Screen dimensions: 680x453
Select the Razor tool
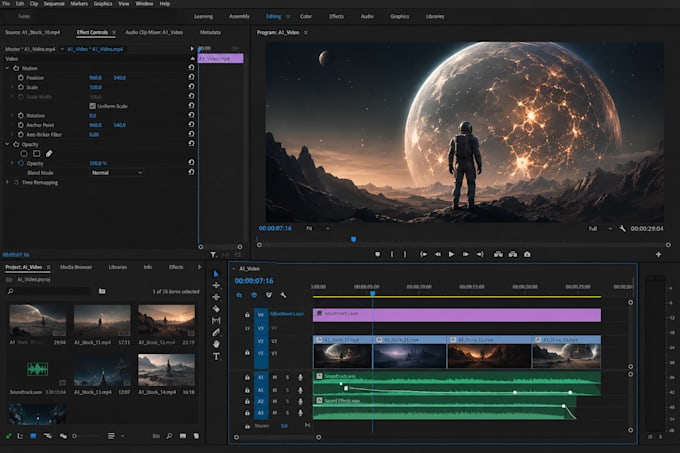tap(216, 309)
